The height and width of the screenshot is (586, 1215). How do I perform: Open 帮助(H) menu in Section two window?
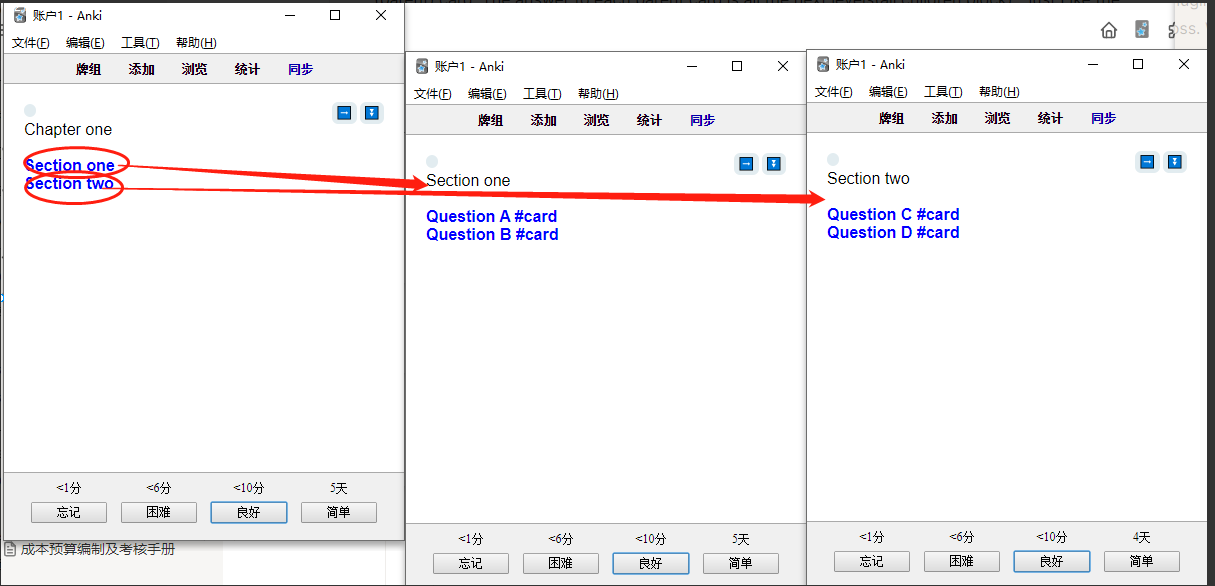pyautogui.click(x=999, y=92)
